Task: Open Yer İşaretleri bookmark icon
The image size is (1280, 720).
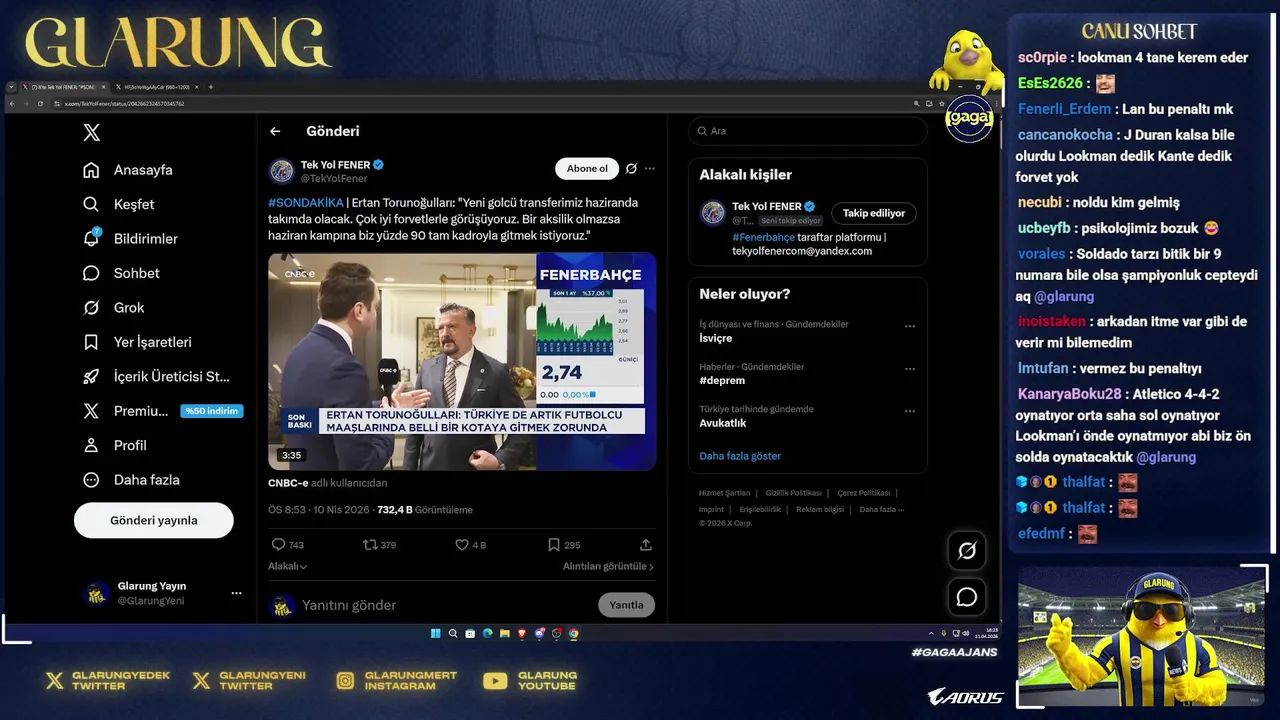Action: pyautogui.click(x=91, y=342)
